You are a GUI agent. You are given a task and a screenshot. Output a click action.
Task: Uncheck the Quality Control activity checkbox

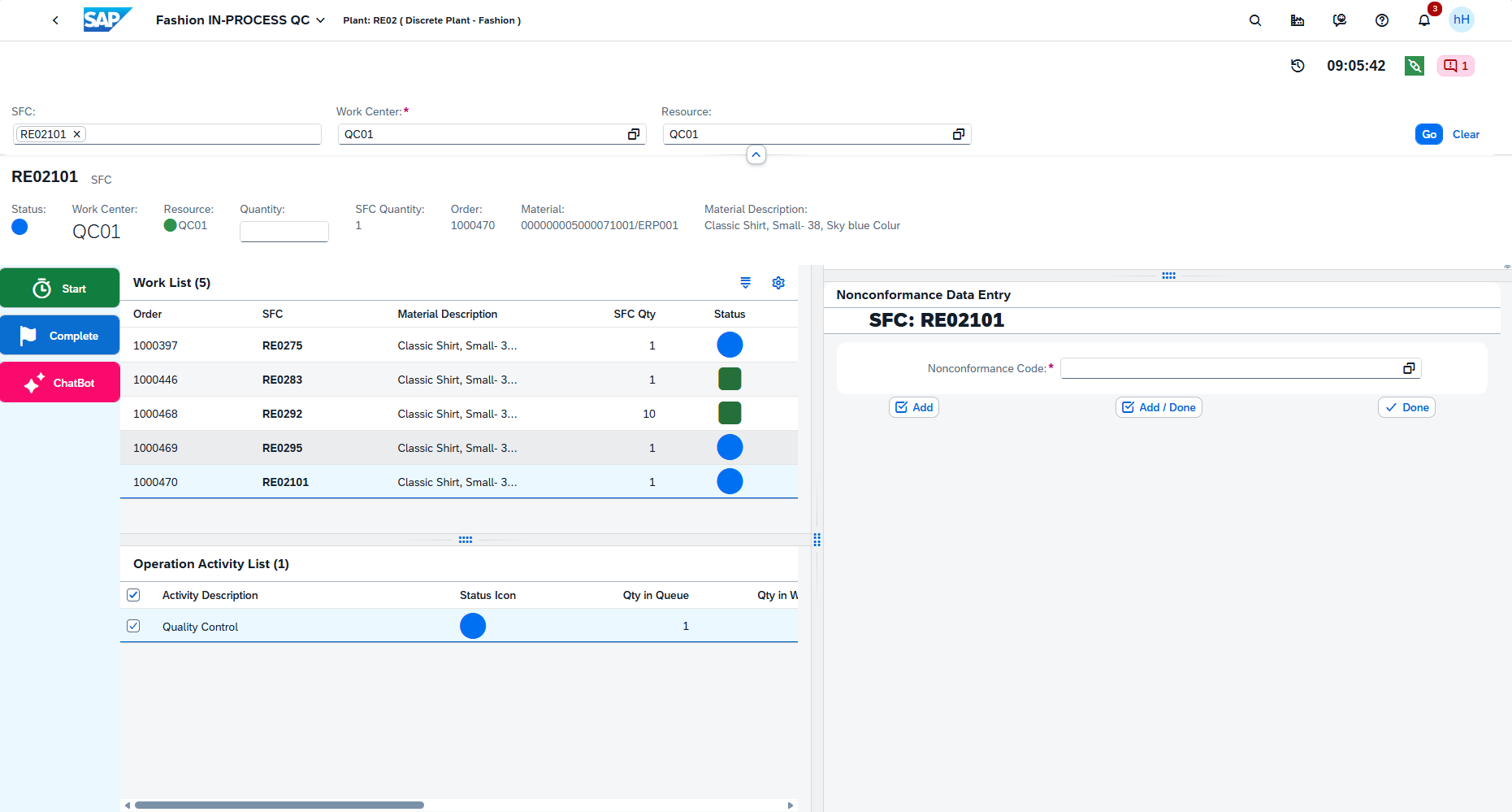pos(134,626)
